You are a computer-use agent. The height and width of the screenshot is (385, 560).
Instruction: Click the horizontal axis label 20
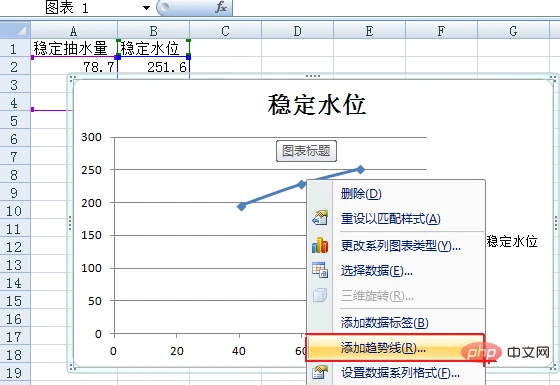(x=177, y=351)
